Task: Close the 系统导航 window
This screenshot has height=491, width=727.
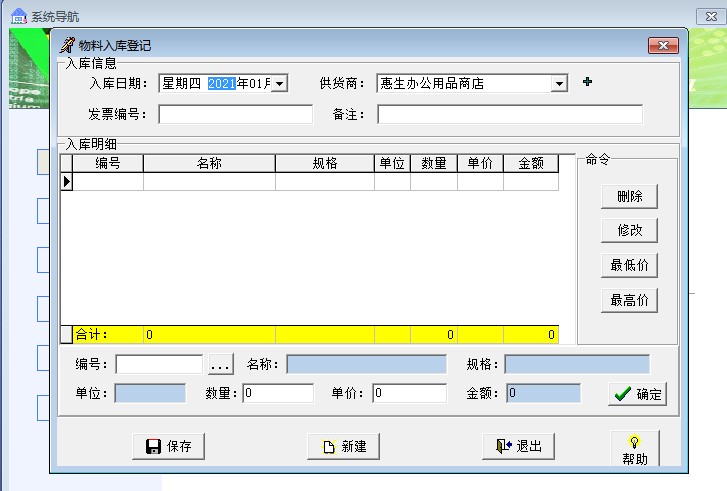Action: pyautogui.click(x=711, y=17)
